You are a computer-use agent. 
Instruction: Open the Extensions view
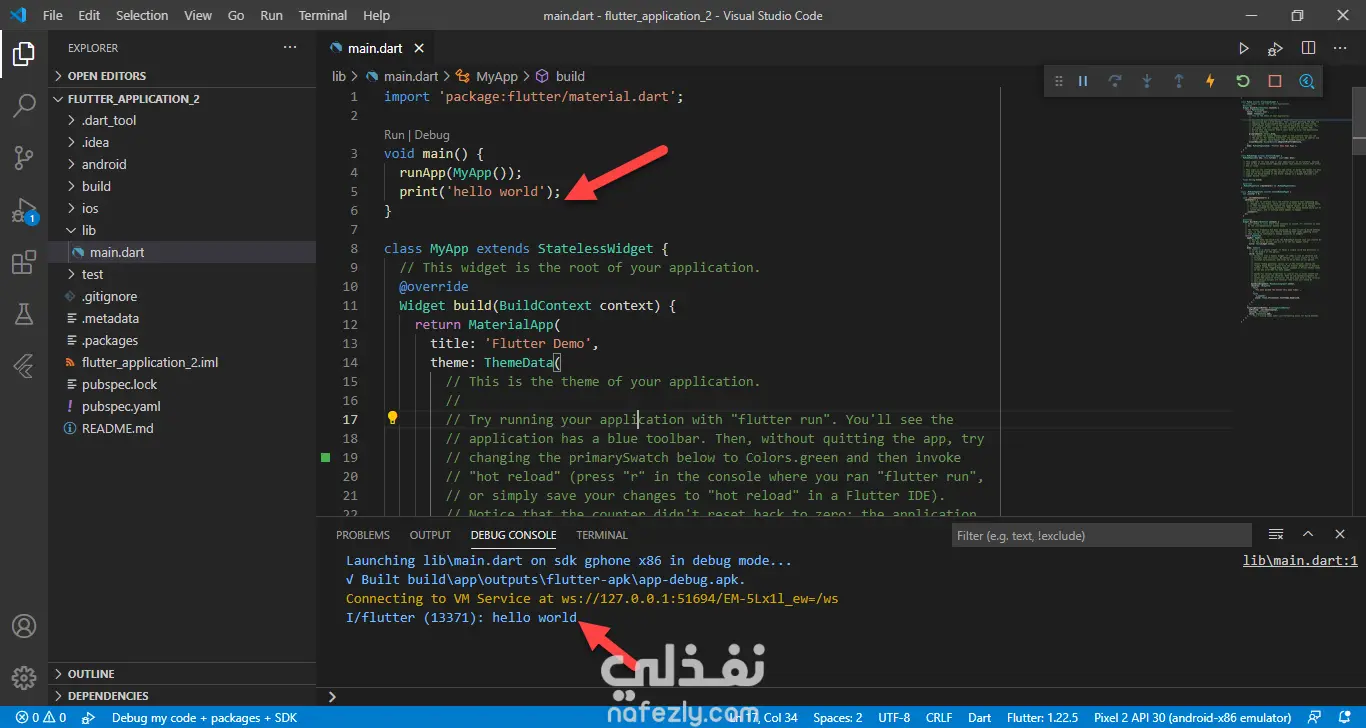(24, 263)
